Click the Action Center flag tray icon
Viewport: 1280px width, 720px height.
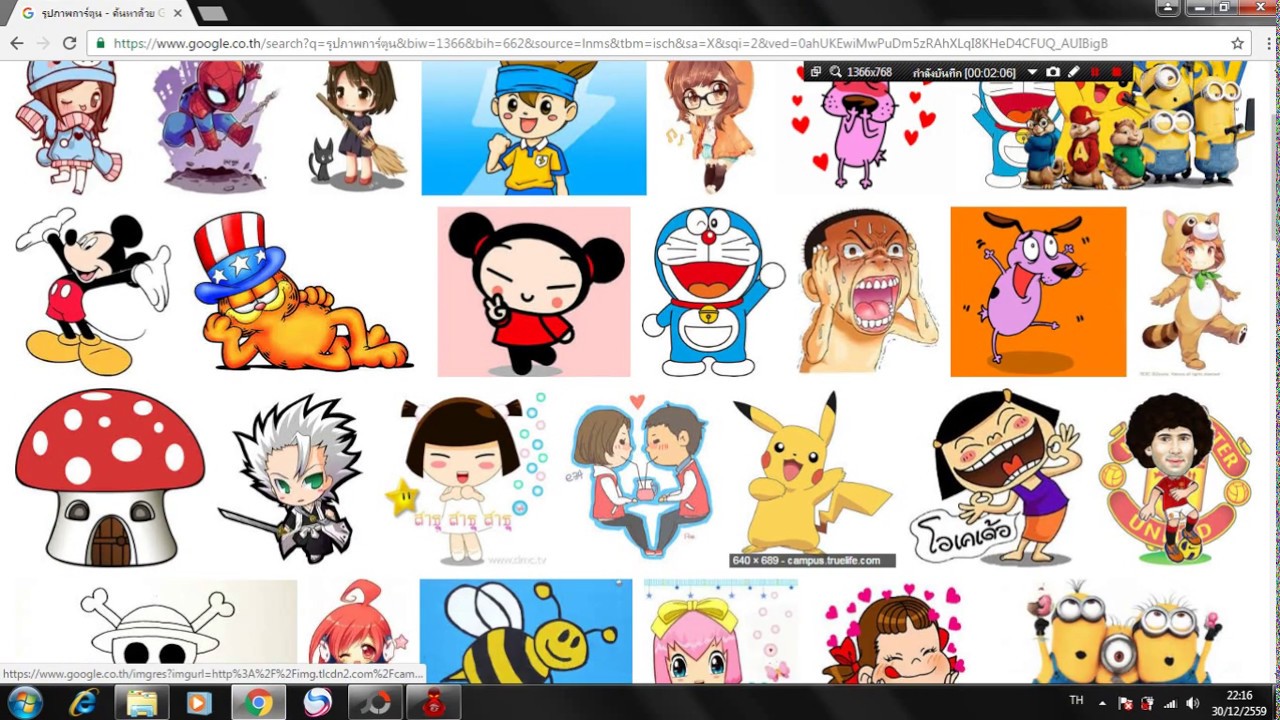point(1125,704)
